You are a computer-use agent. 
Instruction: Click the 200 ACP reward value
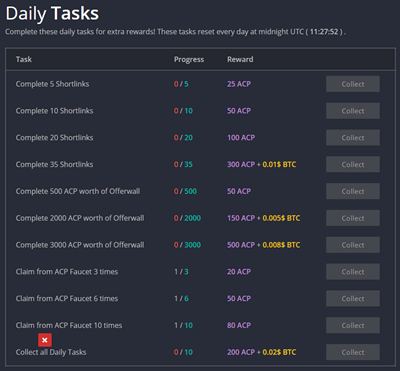coord(241,352)
